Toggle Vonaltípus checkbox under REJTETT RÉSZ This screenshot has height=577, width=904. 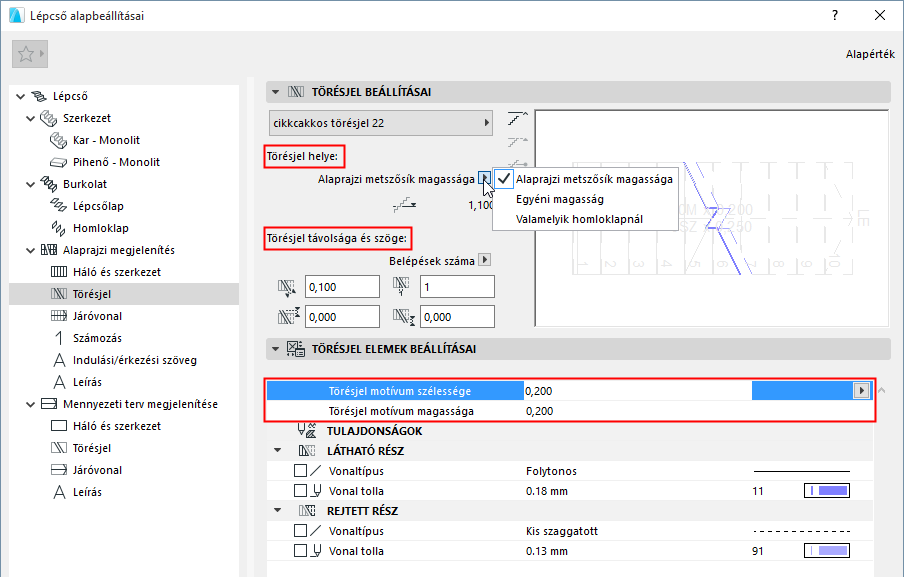point(300,531)
